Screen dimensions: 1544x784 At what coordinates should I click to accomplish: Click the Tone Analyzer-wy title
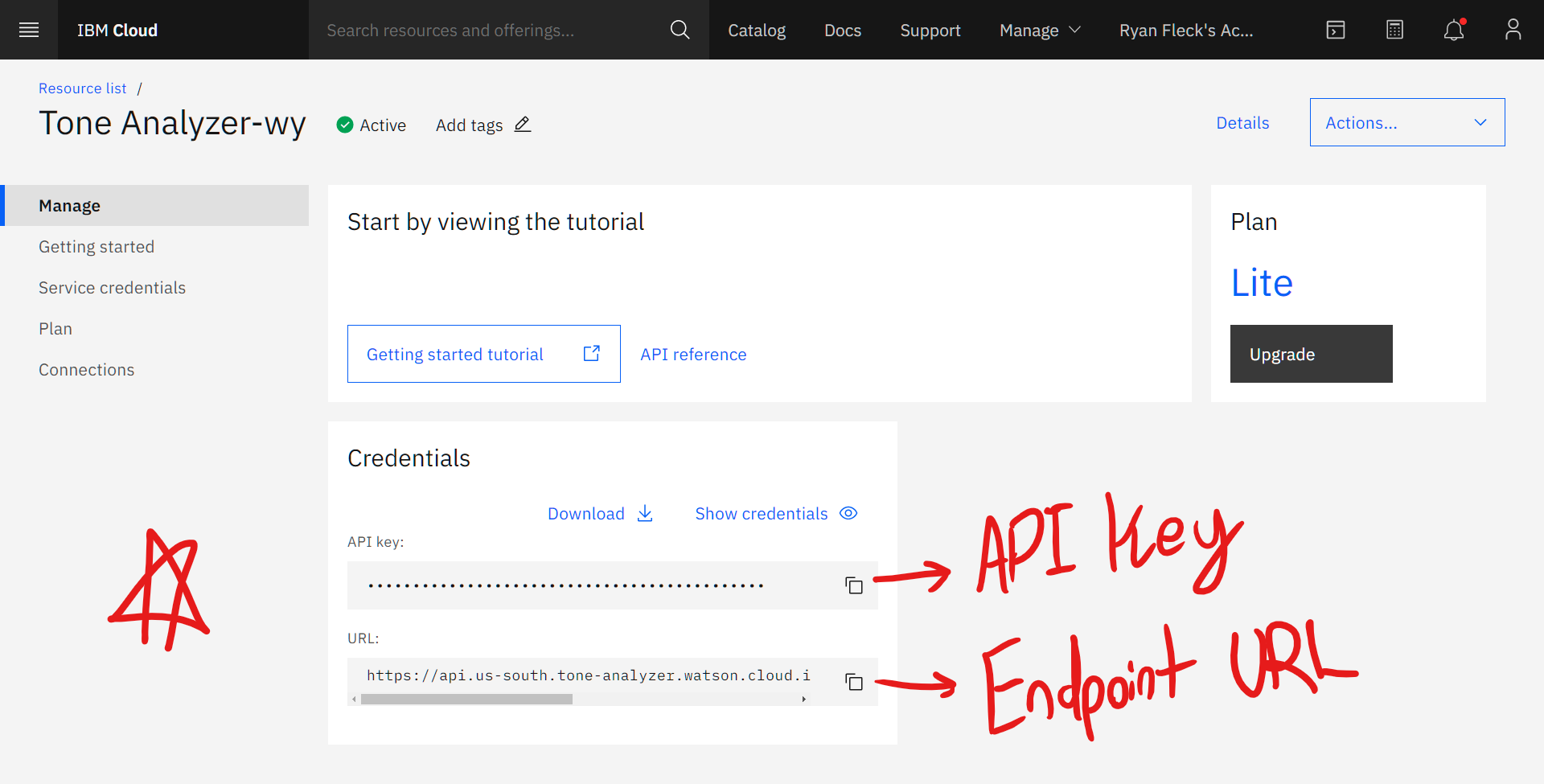coord(172,123)
